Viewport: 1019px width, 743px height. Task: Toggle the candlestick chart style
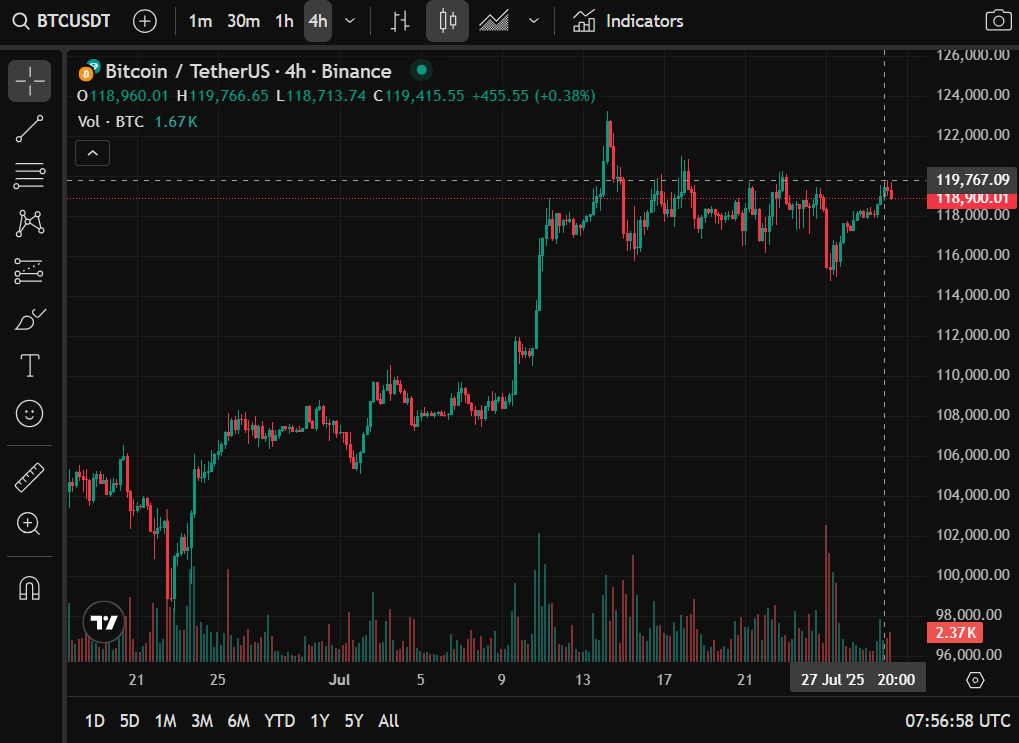(447, 21)
